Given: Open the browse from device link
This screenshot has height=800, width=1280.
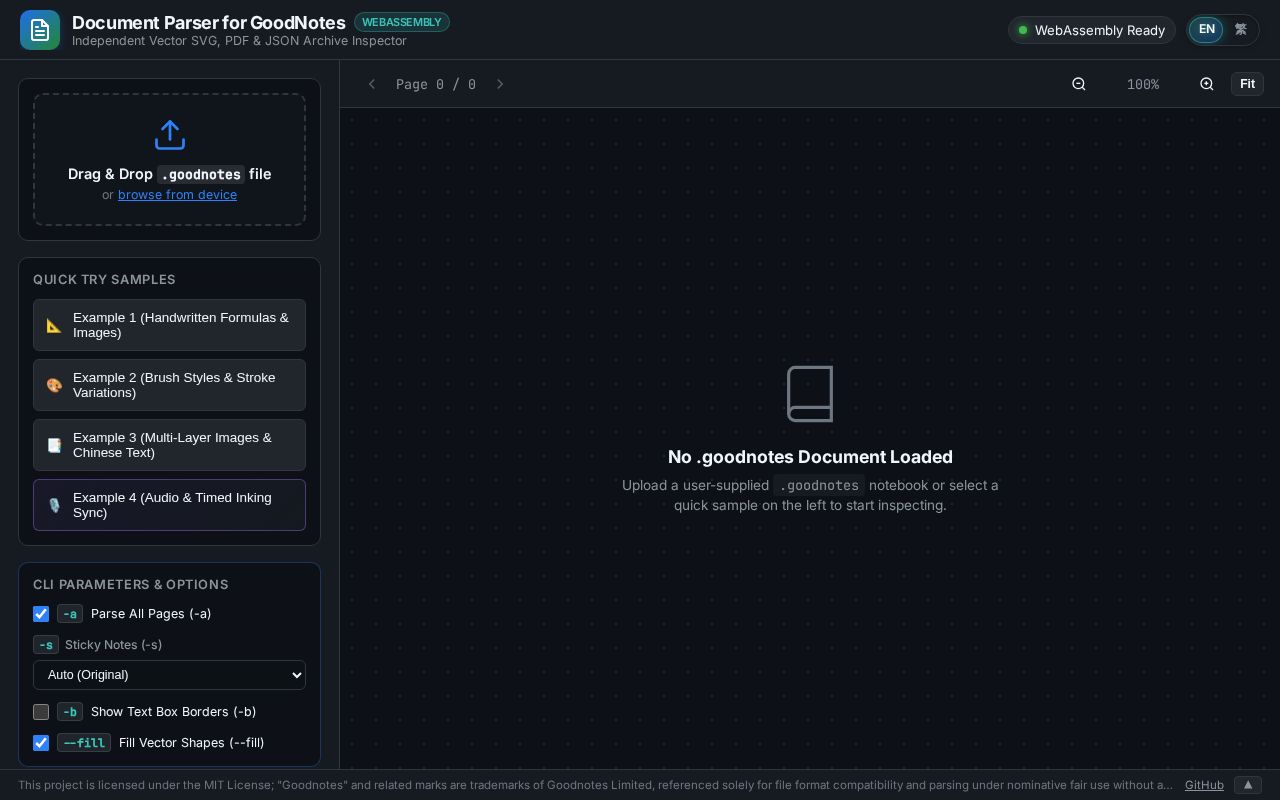Looking at the screenshot, I should pyautogui.click(x=177, y=195).
